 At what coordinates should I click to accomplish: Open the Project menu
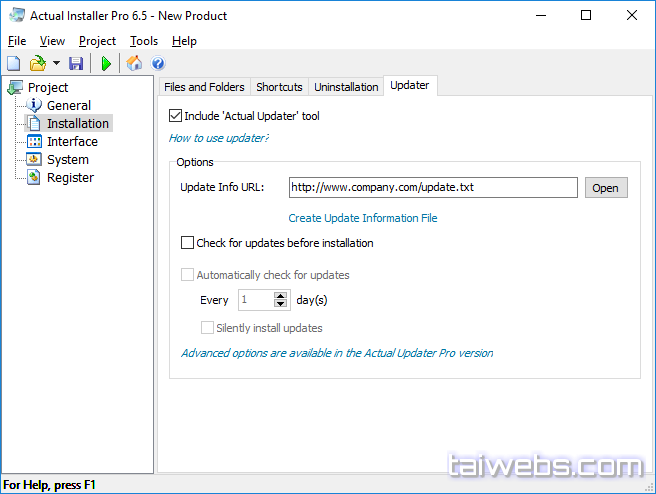[97, 41]
